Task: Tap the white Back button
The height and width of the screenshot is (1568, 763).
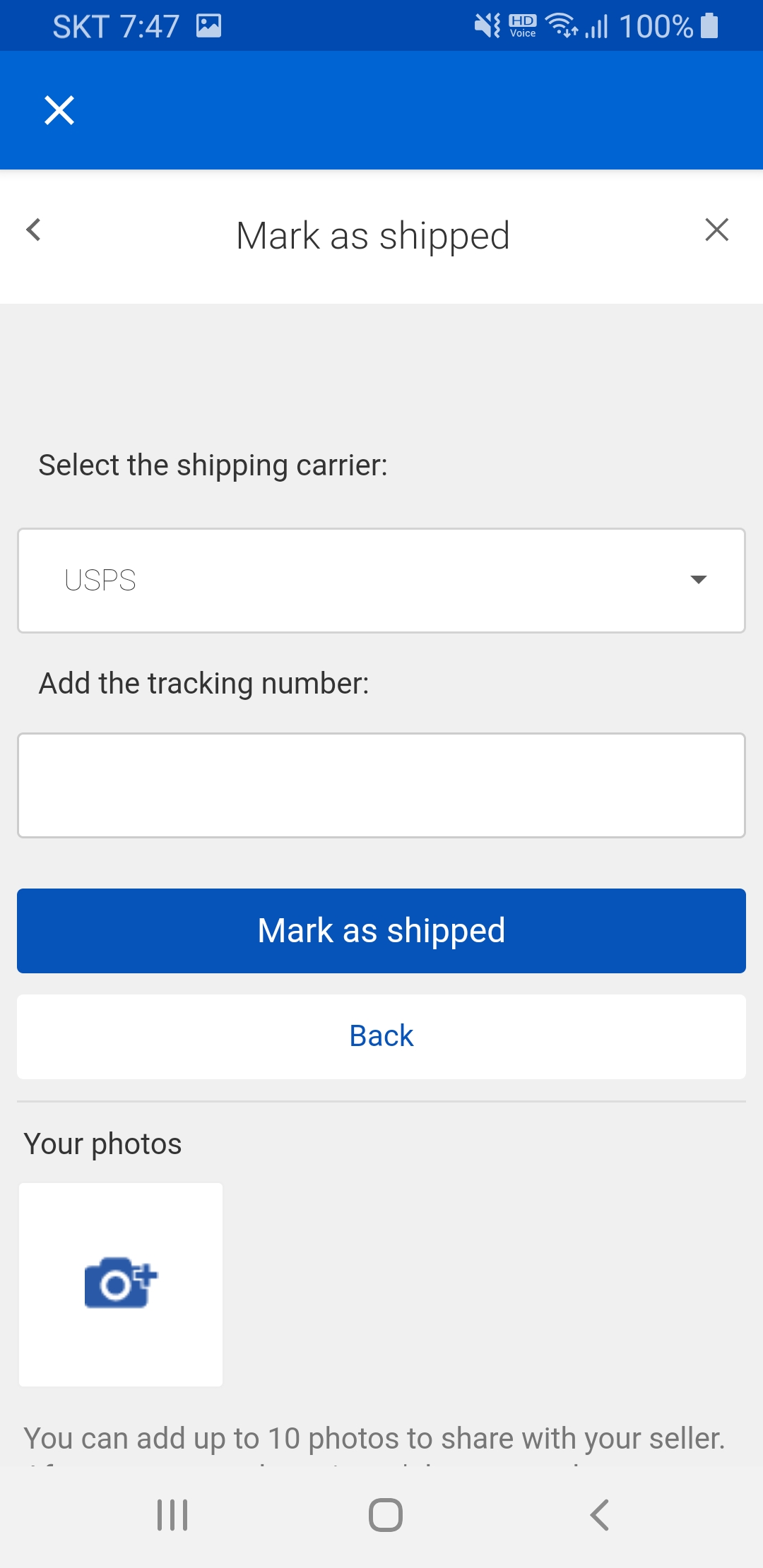Action: pos(381,1036)
